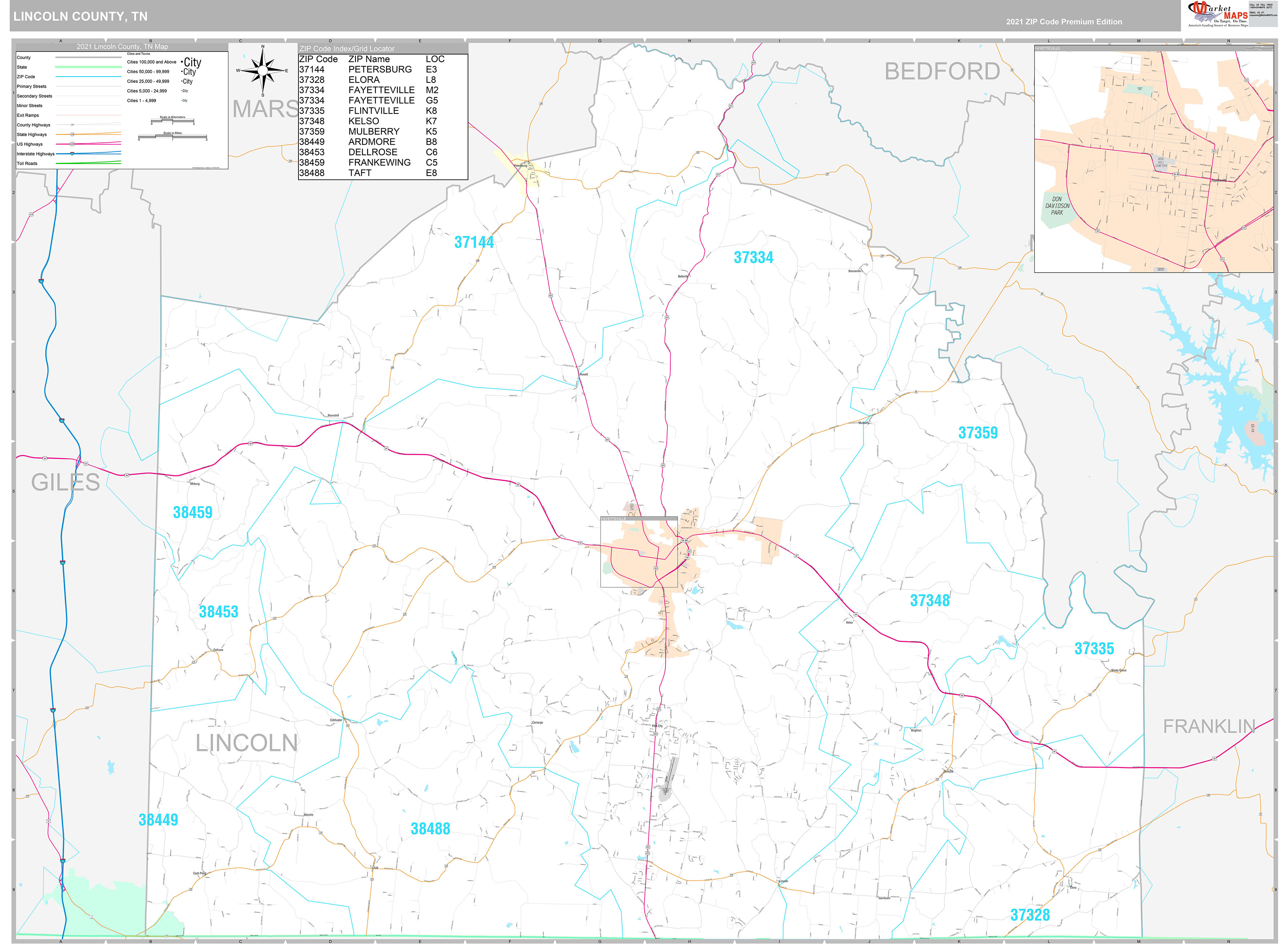Click the '2021 Lincoln County, TN Map' legend header
The image size is (1288, 945).
pyautogui.click(x=123, y=46)
